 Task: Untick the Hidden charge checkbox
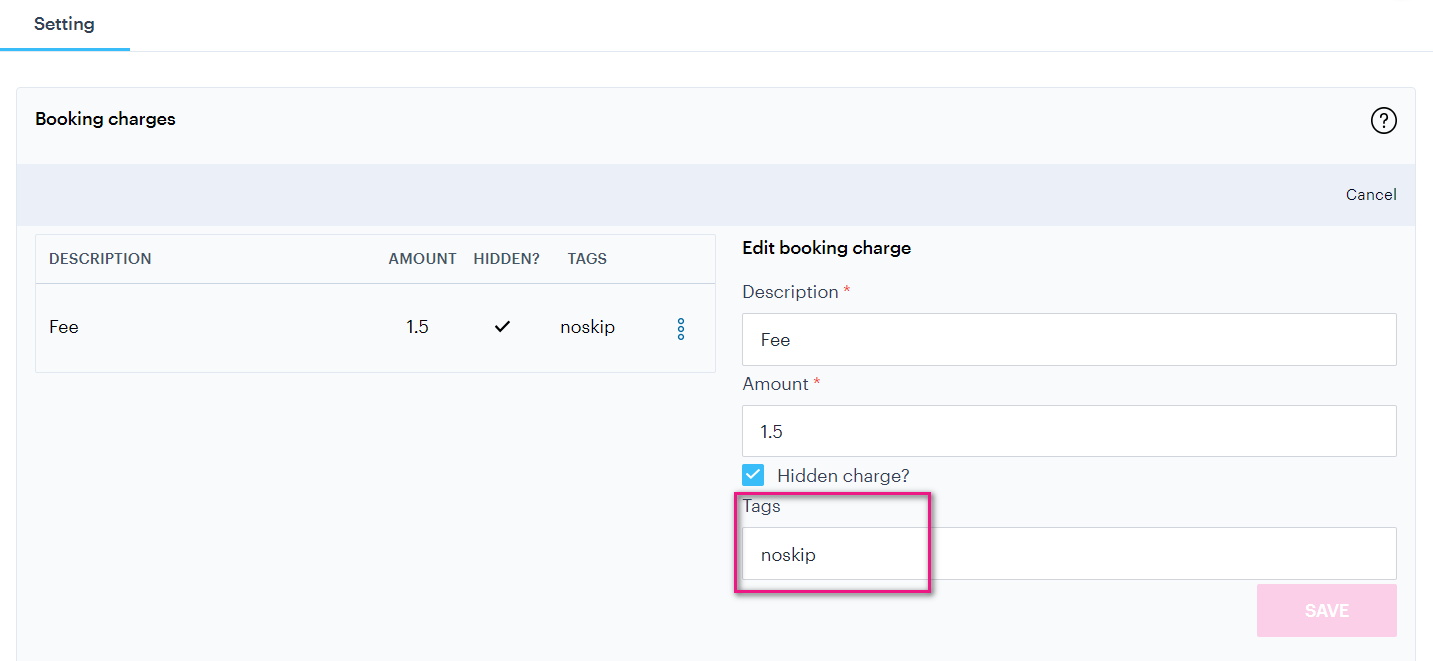click(753, 475)
